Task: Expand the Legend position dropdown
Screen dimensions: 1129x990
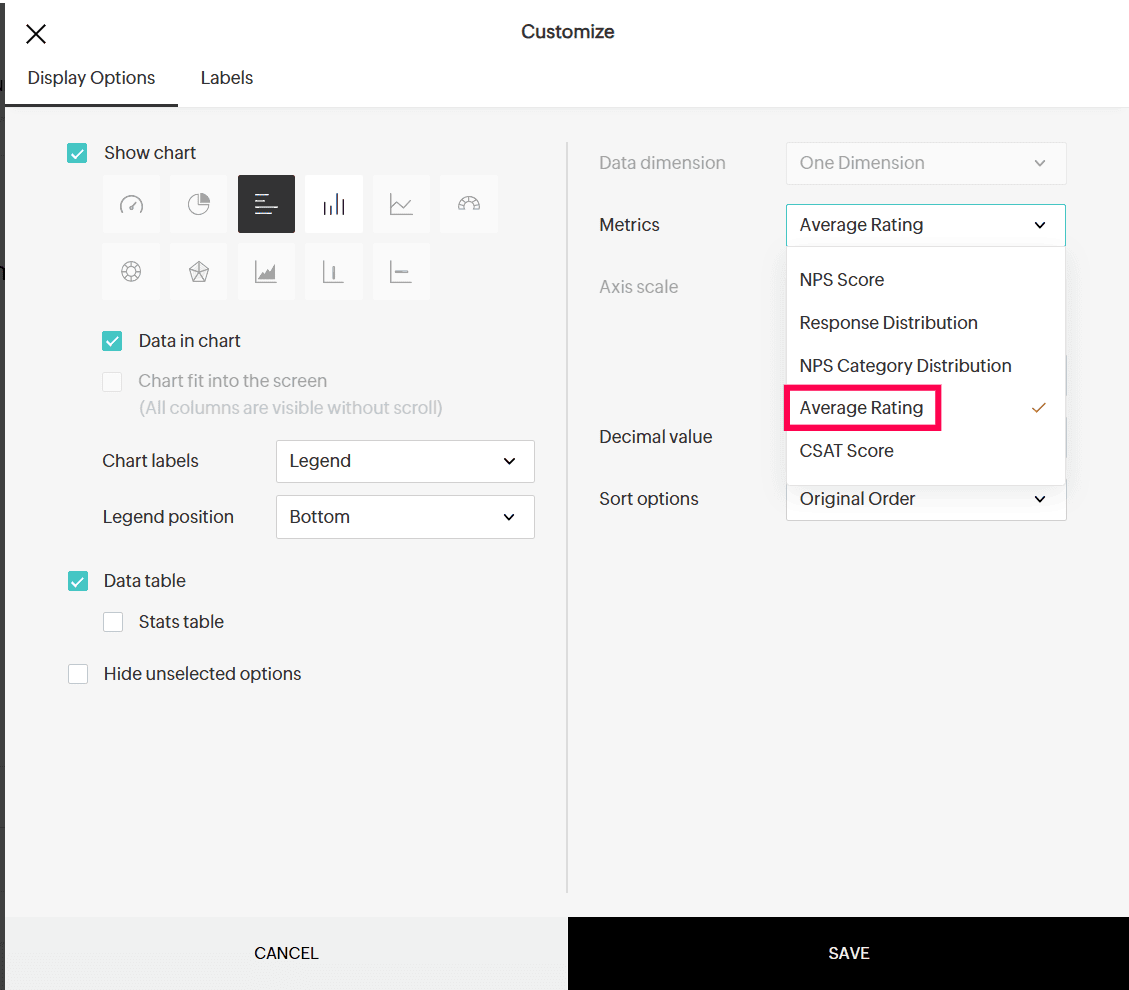Action: [x=405, y=517]
